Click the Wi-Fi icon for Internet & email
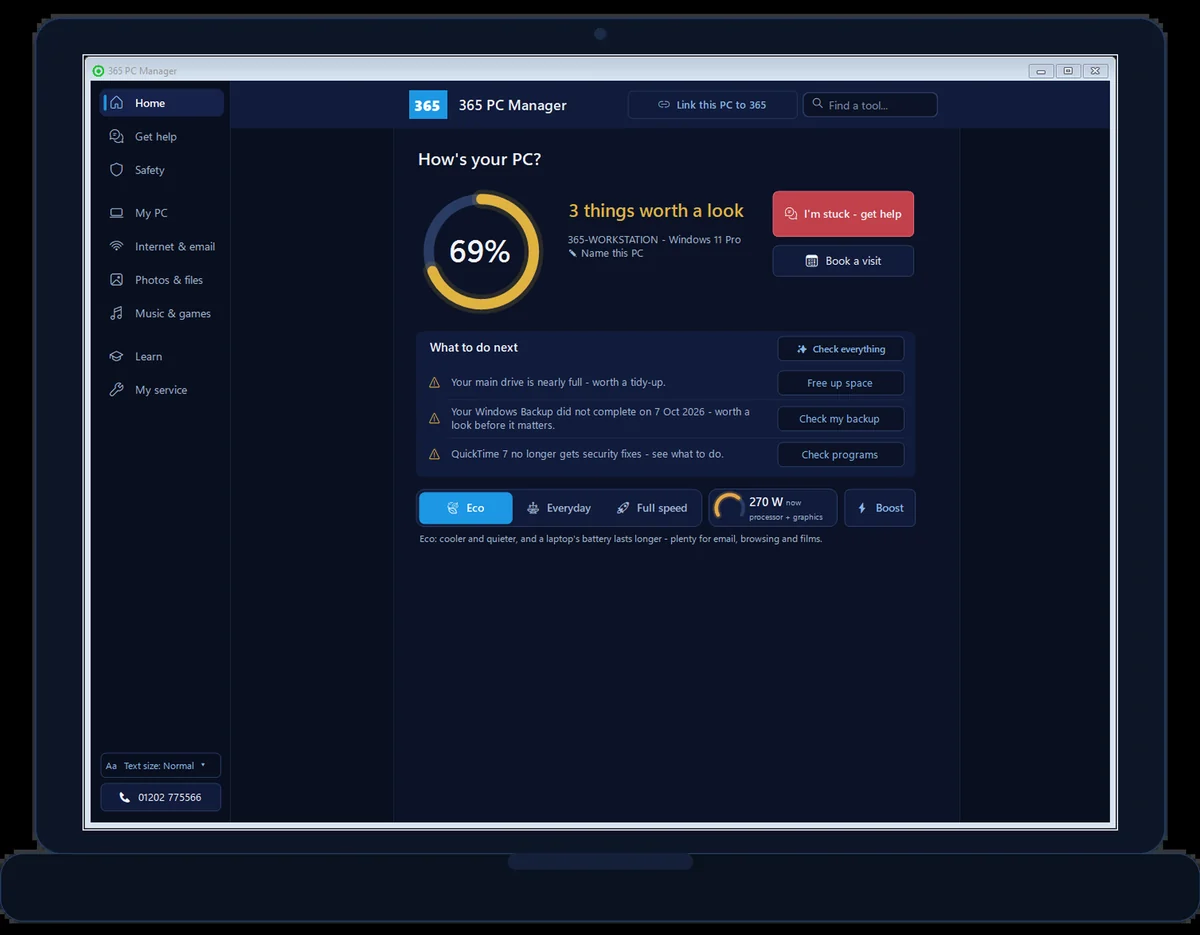1200x935 pixels. point(117,247)
